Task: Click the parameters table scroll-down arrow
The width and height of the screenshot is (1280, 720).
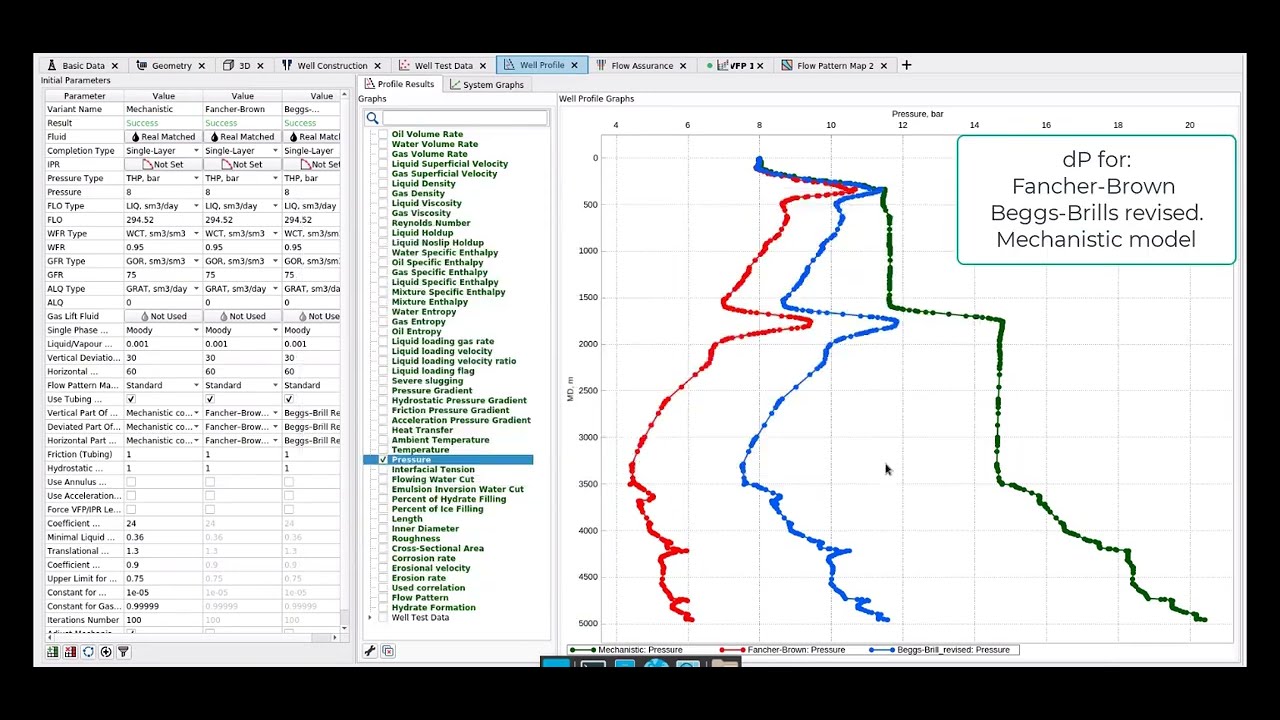Action: click(344, 629)
